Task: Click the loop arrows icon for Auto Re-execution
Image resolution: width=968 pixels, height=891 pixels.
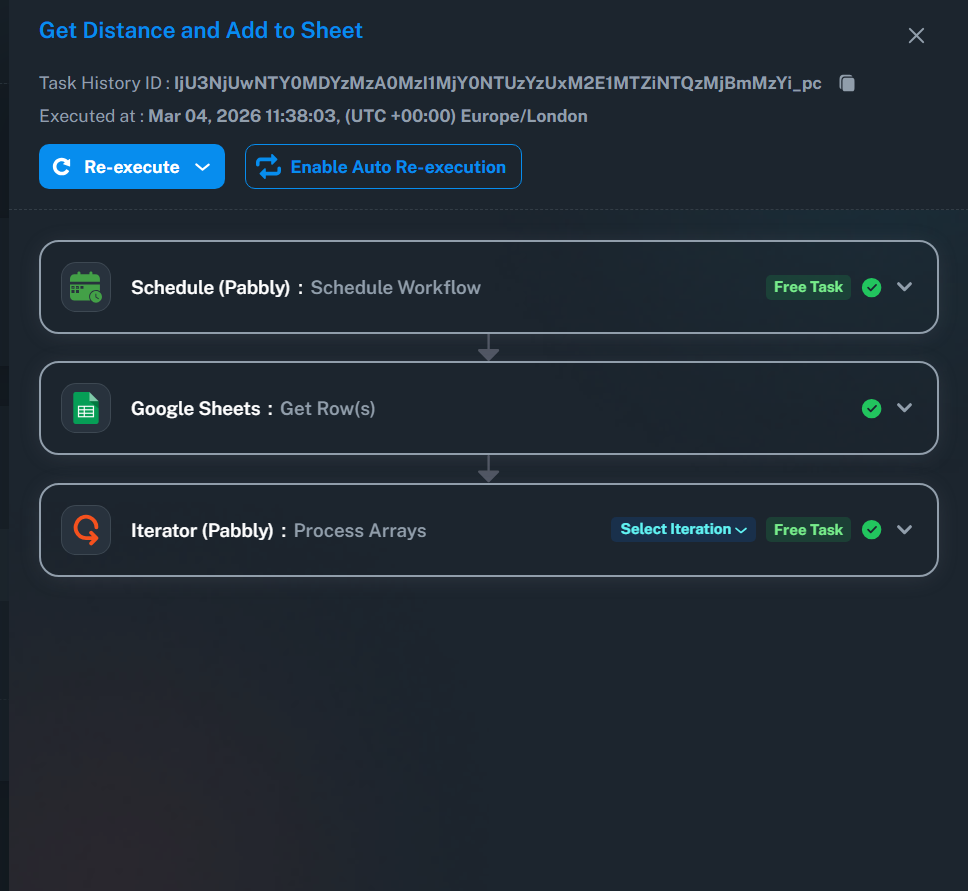Action: pyautogui.click(x=269, y=167)
